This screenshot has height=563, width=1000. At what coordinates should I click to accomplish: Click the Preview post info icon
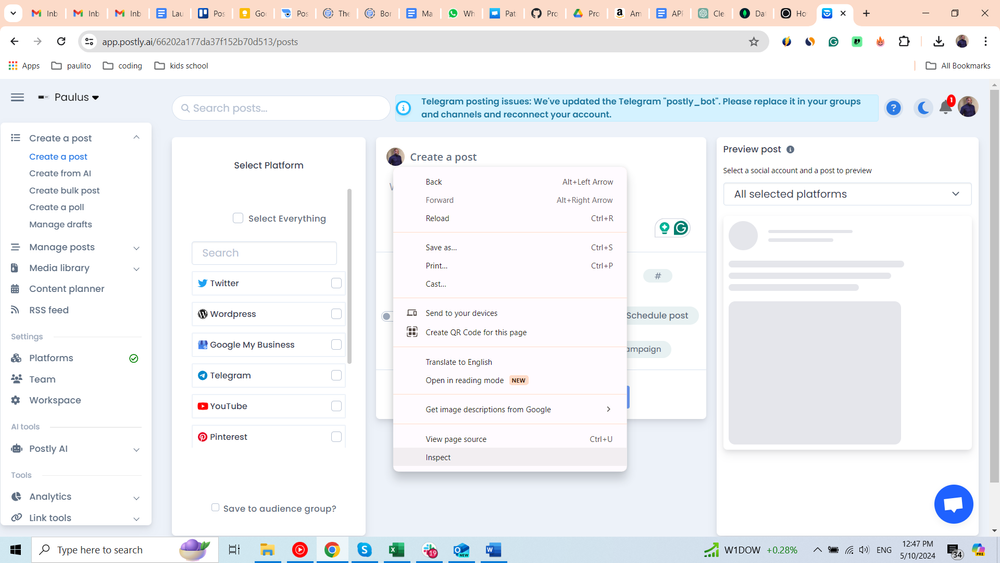pyautogui.click(x=790, y=149)
